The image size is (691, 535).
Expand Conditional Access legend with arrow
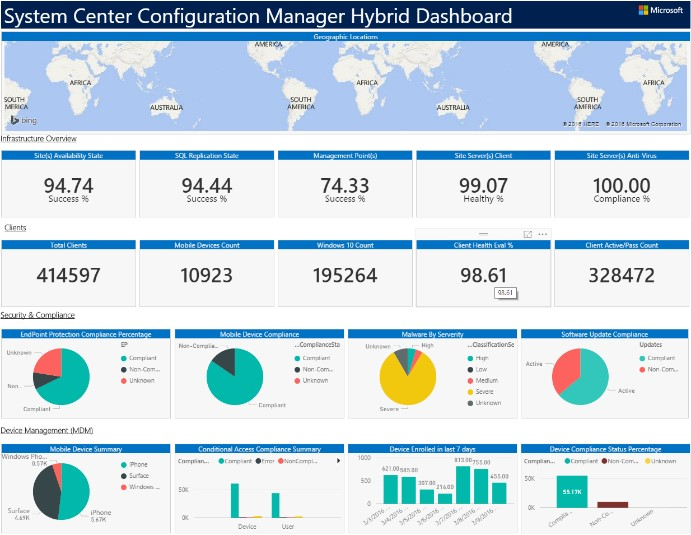(x=338, y=461)
